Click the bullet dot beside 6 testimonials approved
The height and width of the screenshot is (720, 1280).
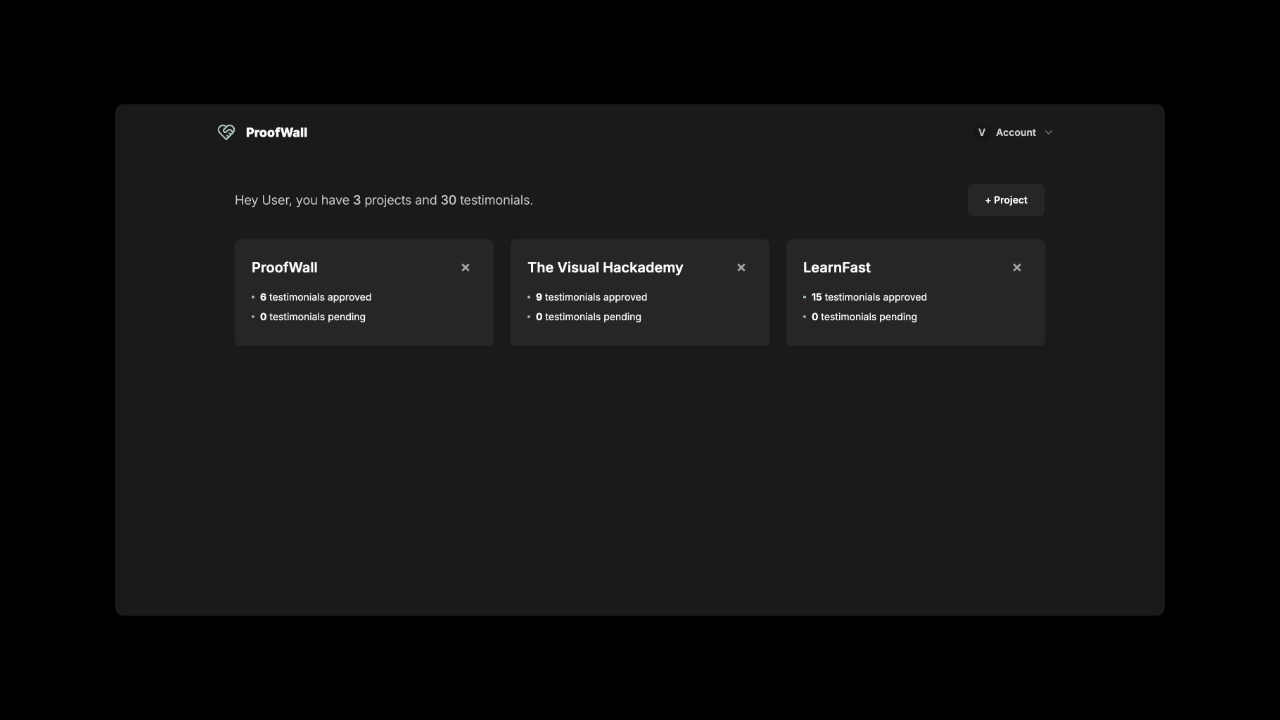pos(253,297)
